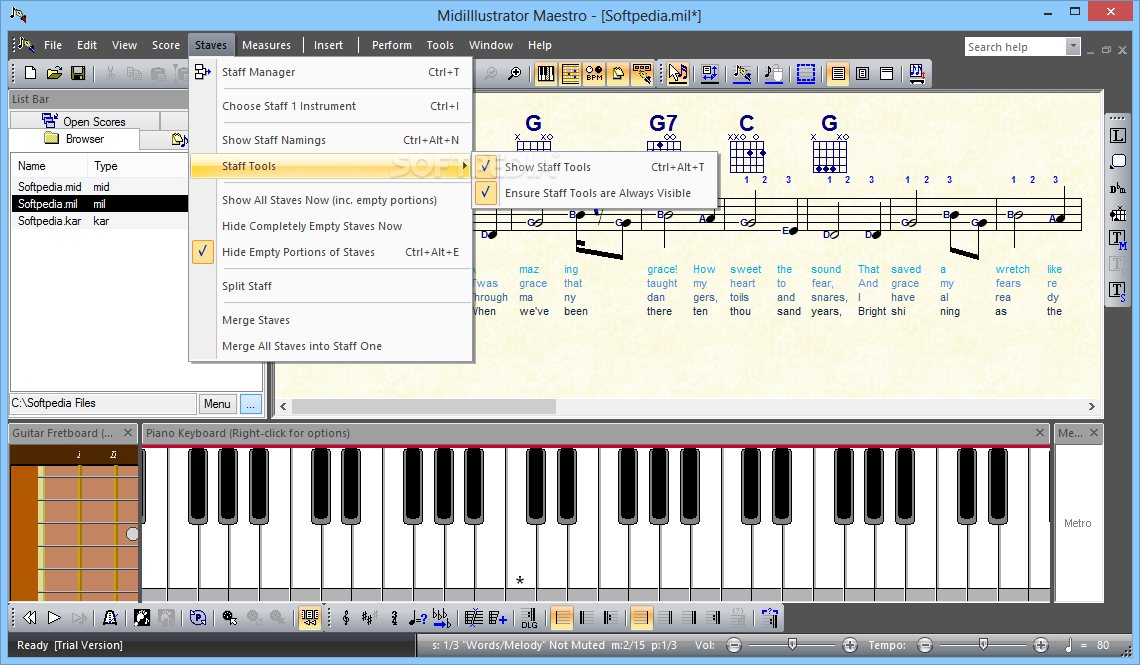Viewport: 1140px width, 665px height.
Task: Toggle guitar fretboard panel toolbar icon
Action: [570, 73]
